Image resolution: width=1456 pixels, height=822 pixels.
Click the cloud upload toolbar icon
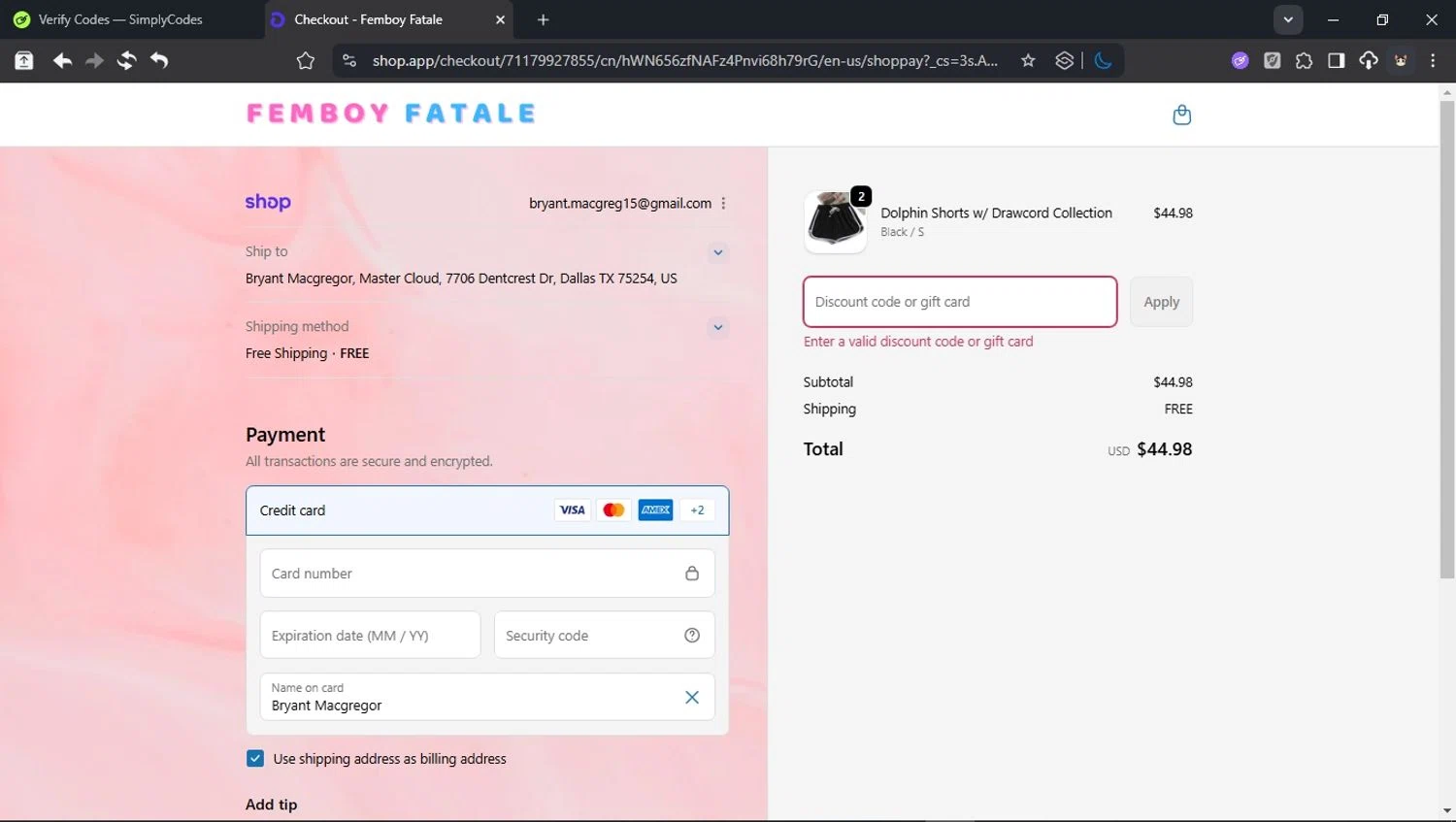(1369, 61)
